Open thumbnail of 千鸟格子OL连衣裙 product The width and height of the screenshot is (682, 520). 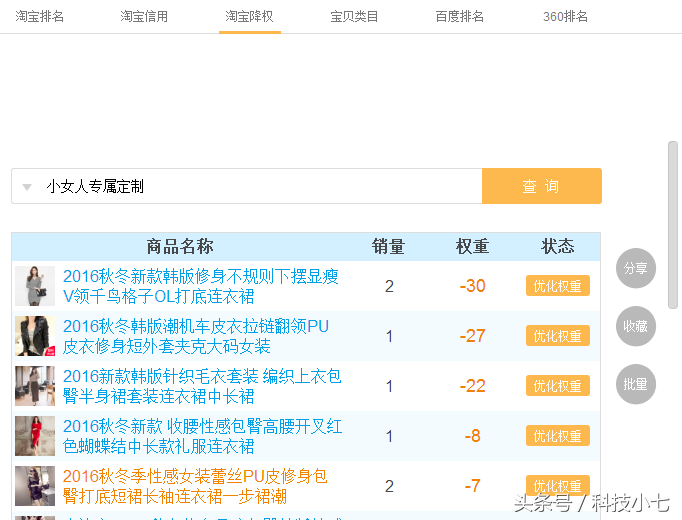pos(35,286)
